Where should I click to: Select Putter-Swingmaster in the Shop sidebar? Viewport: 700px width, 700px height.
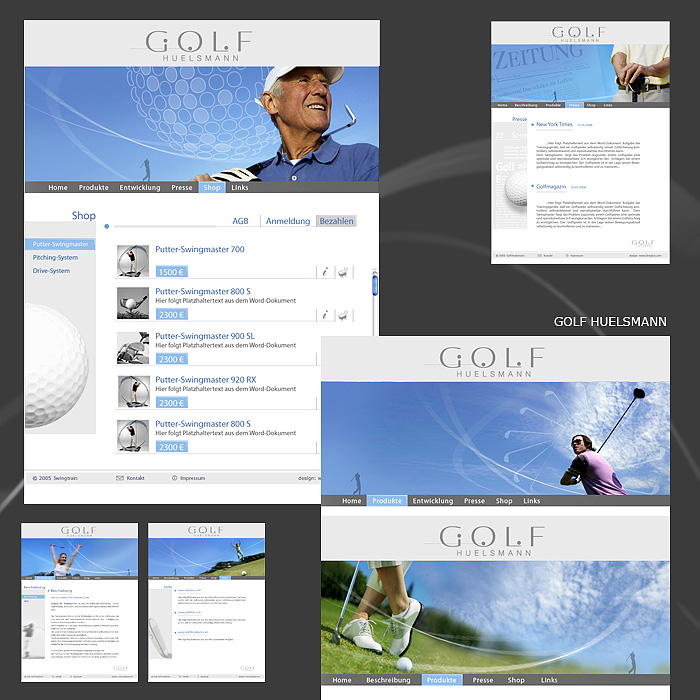(x=60, y=244)
